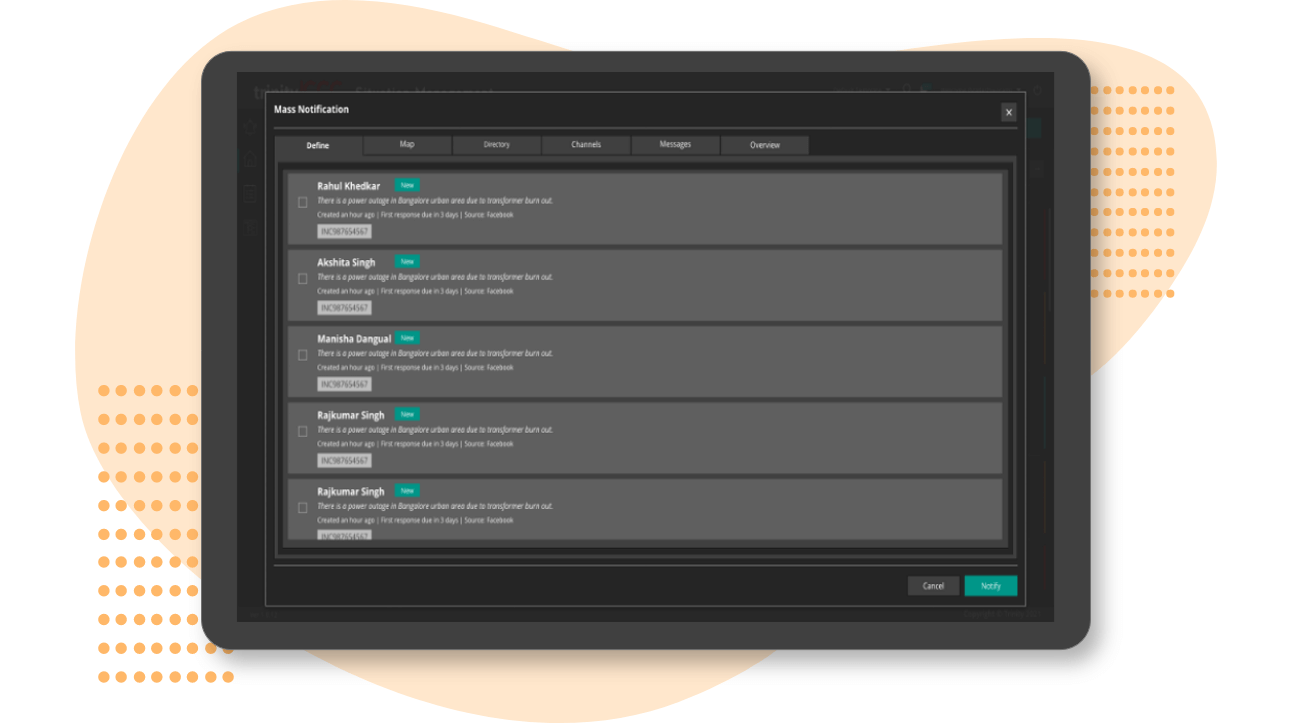This screenshot has height=723, width=1292.
Task: Select the checkbox for Akshita Singh
Action: [x=302, y=279]
